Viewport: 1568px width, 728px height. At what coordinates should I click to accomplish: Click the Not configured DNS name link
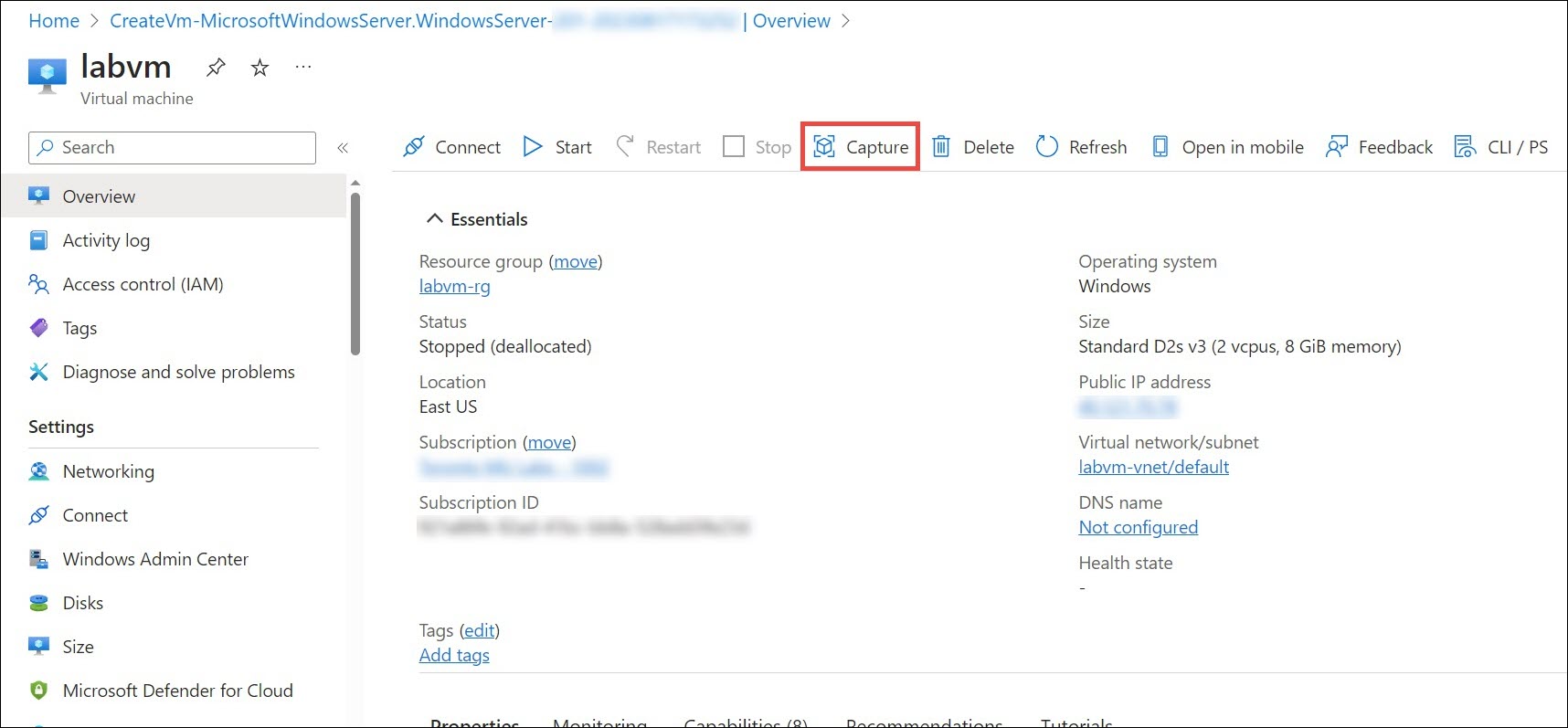1139,527
